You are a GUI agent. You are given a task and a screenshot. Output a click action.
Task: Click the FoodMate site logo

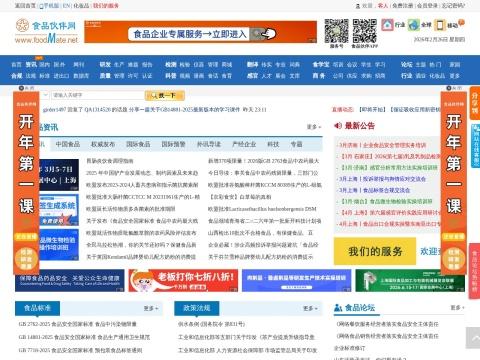[x=46, y=31]
